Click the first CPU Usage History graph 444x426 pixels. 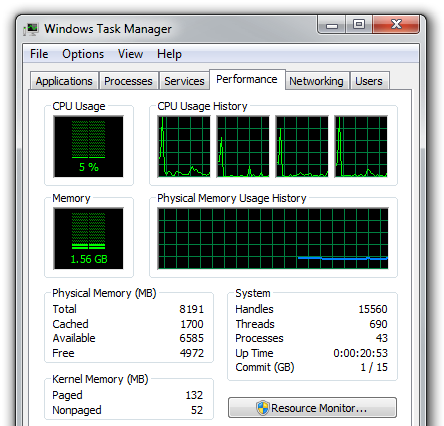coord(184,146)
